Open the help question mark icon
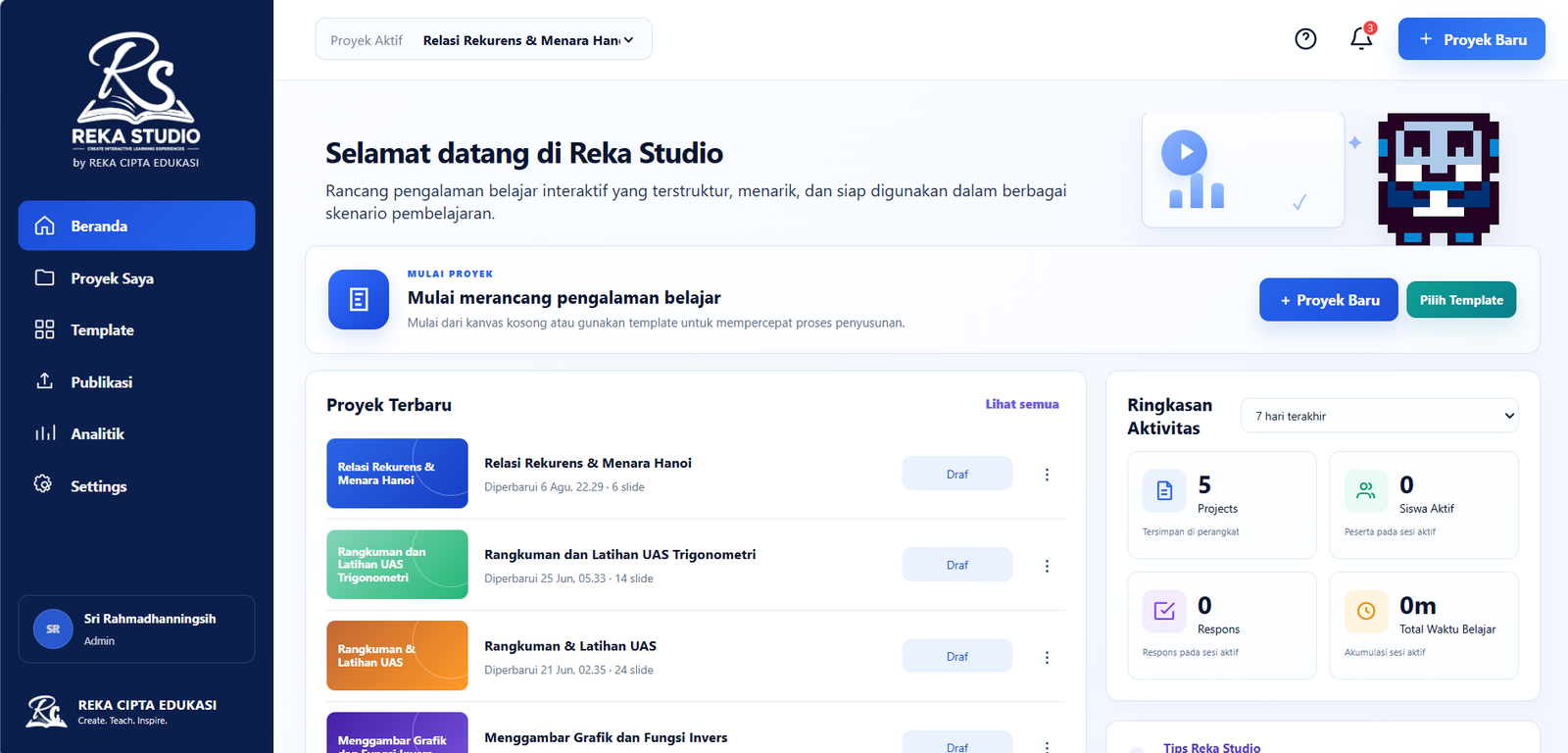This screenshot has height=753, width=1568. 1305,39
